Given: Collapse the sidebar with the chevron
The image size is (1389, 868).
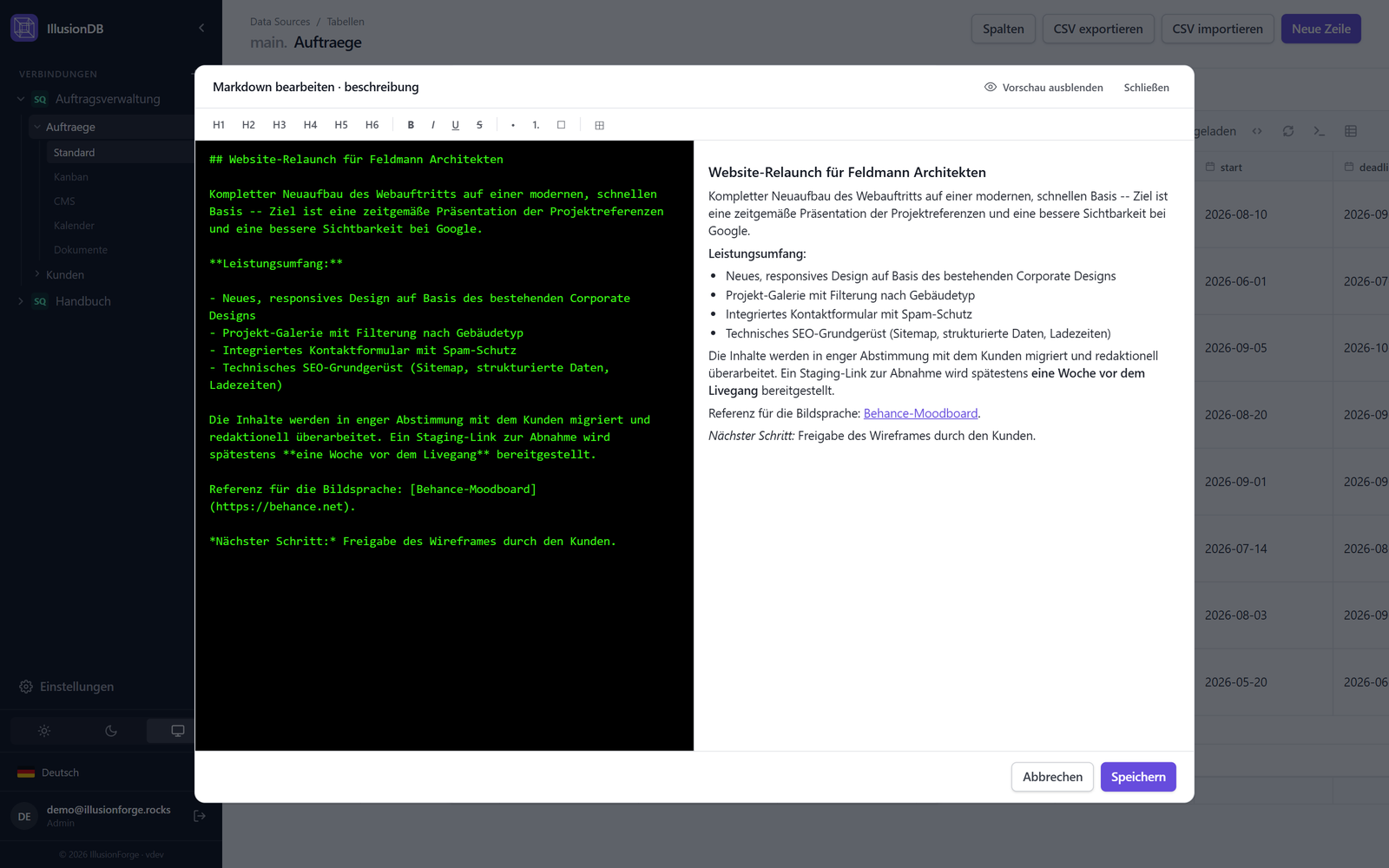Looking at the screenshot, I should (201, 28).
